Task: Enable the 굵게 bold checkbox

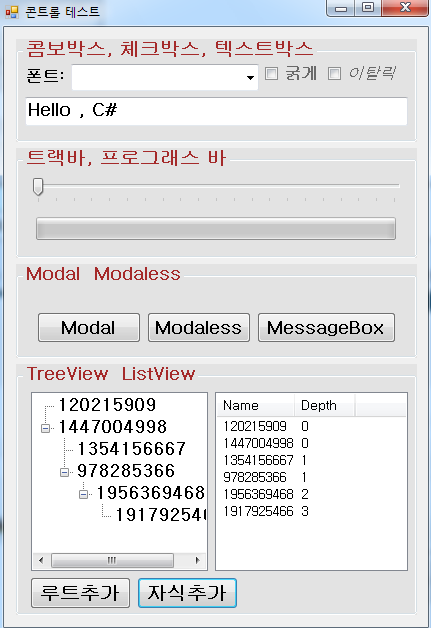Action: click(x=272, y=73)
